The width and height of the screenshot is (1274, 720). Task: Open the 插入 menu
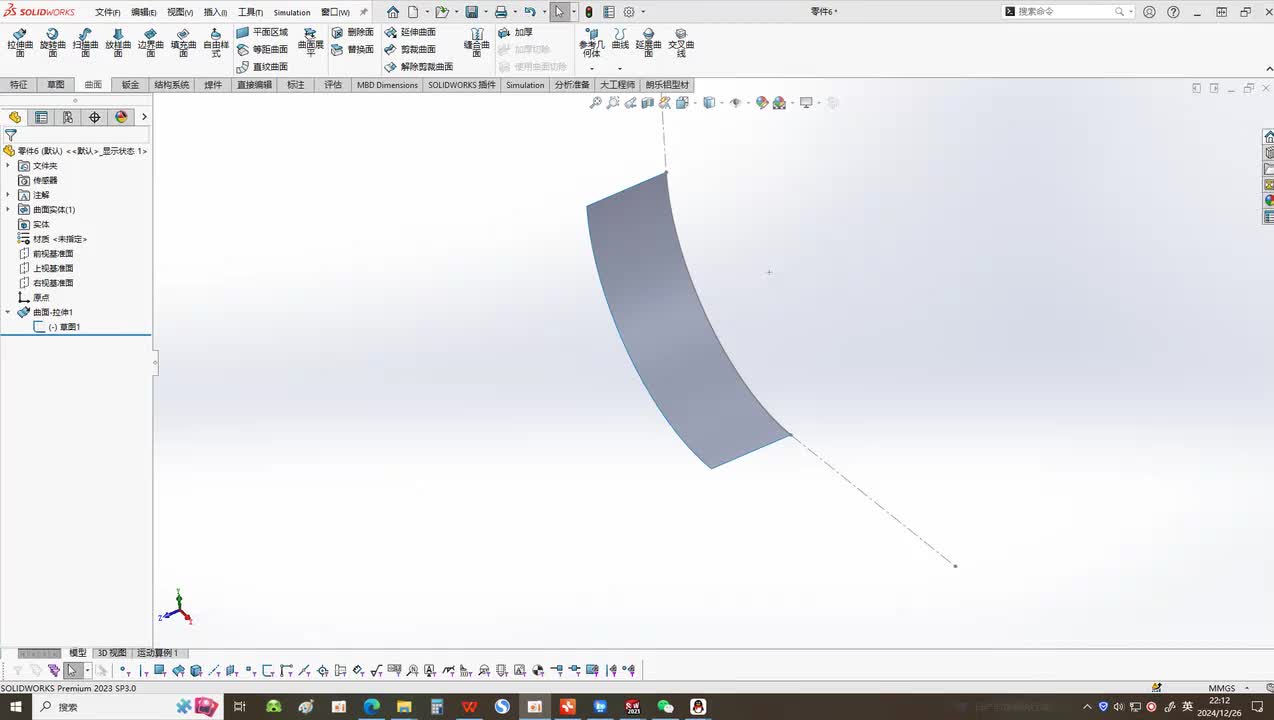click(x=215, y=12)
